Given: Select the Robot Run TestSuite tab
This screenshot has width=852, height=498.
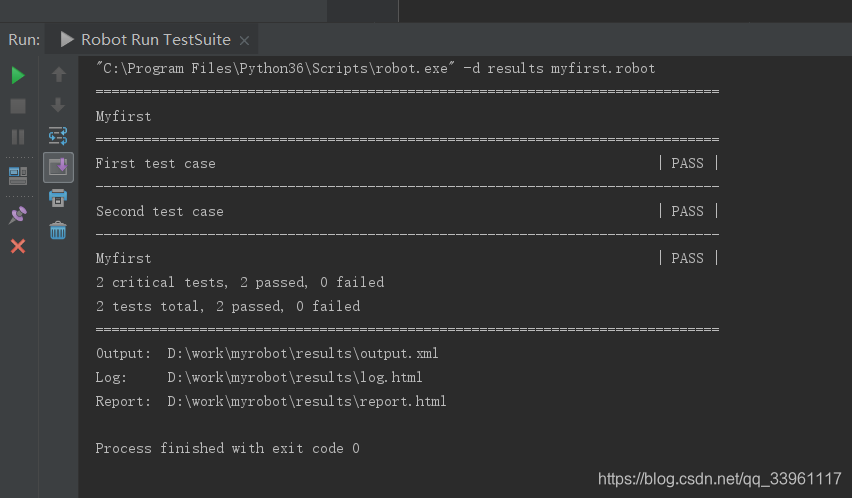Looking at the screenshot, I should tap(146, 40).
